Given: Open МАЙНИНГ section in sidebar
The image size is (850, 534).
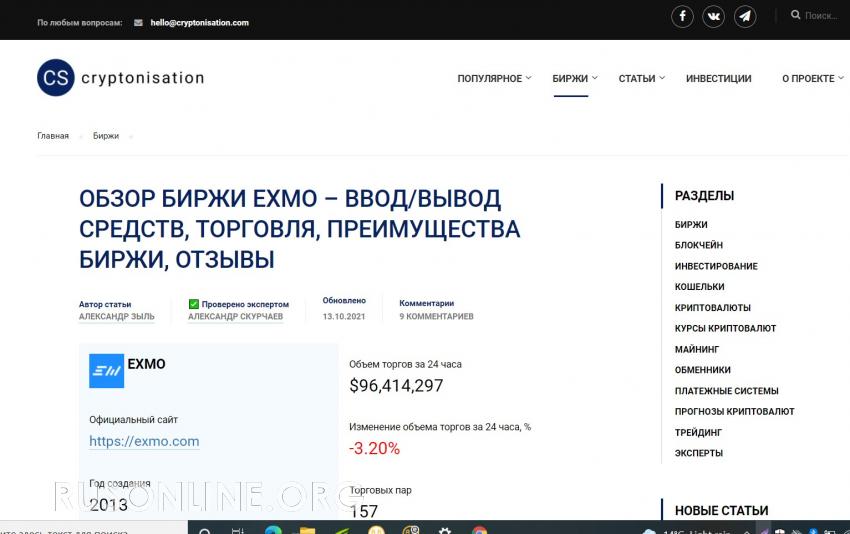Looking at the screenshot, I should [697, 350].
